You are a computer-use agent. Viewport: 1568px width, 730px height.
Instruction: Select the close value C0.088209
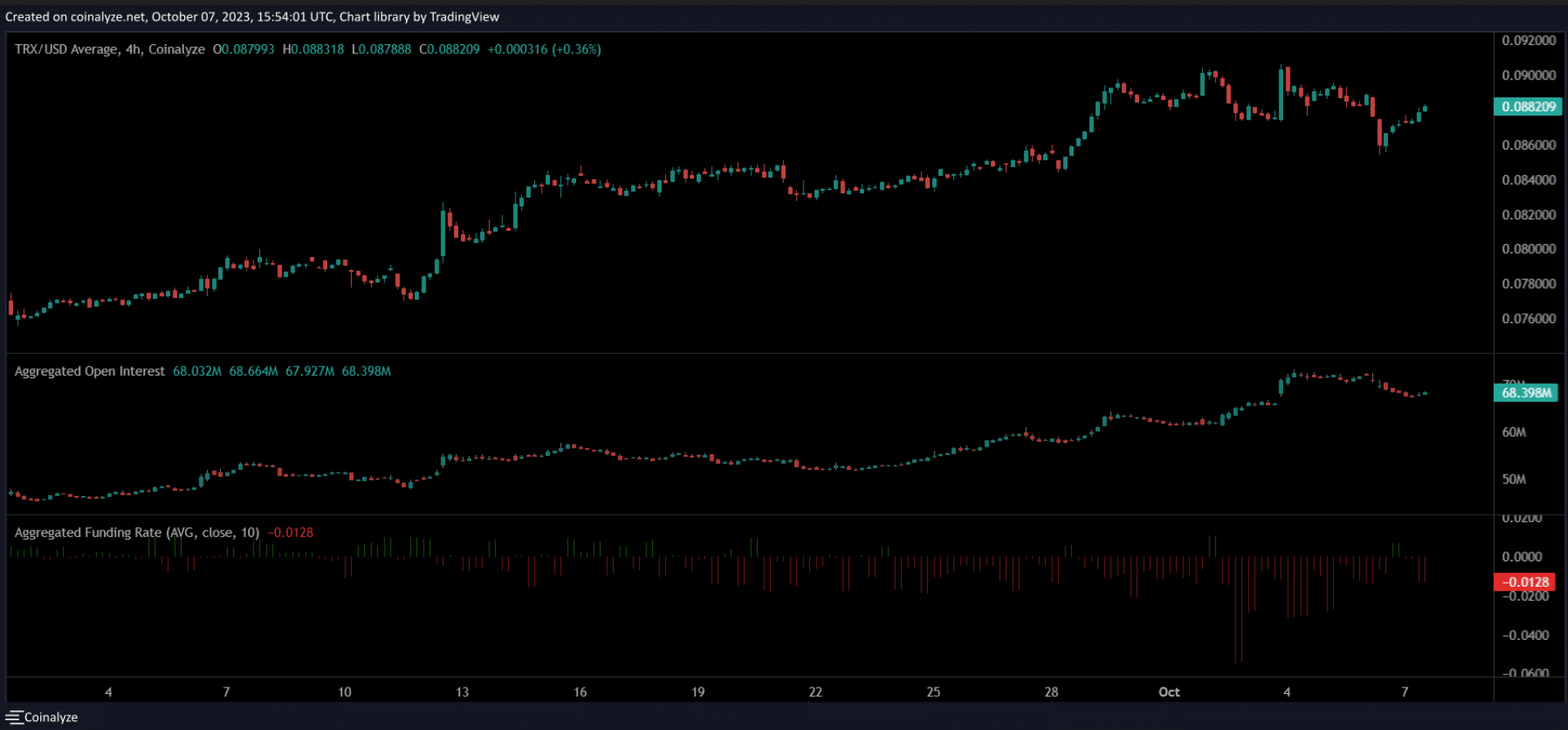[x=449, y=49]
